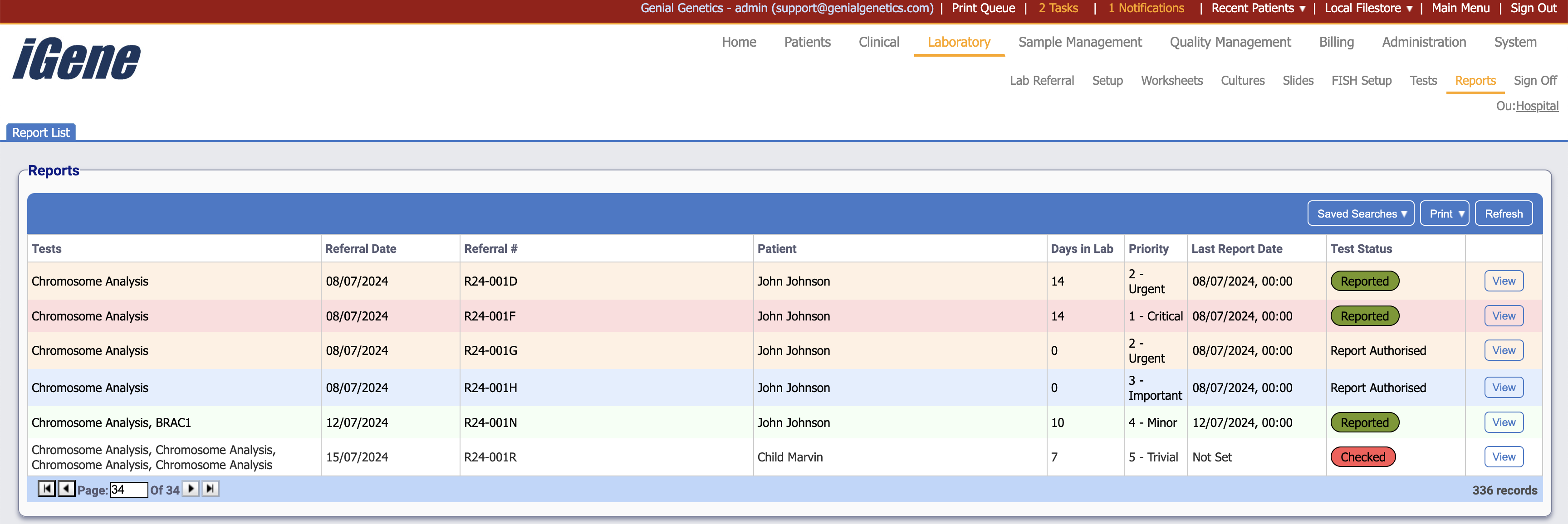Image resolution: width=1568 pixels, height=524 pixels.
Task: Click Reported badge for R24-001D
Action: point(1364,281)
